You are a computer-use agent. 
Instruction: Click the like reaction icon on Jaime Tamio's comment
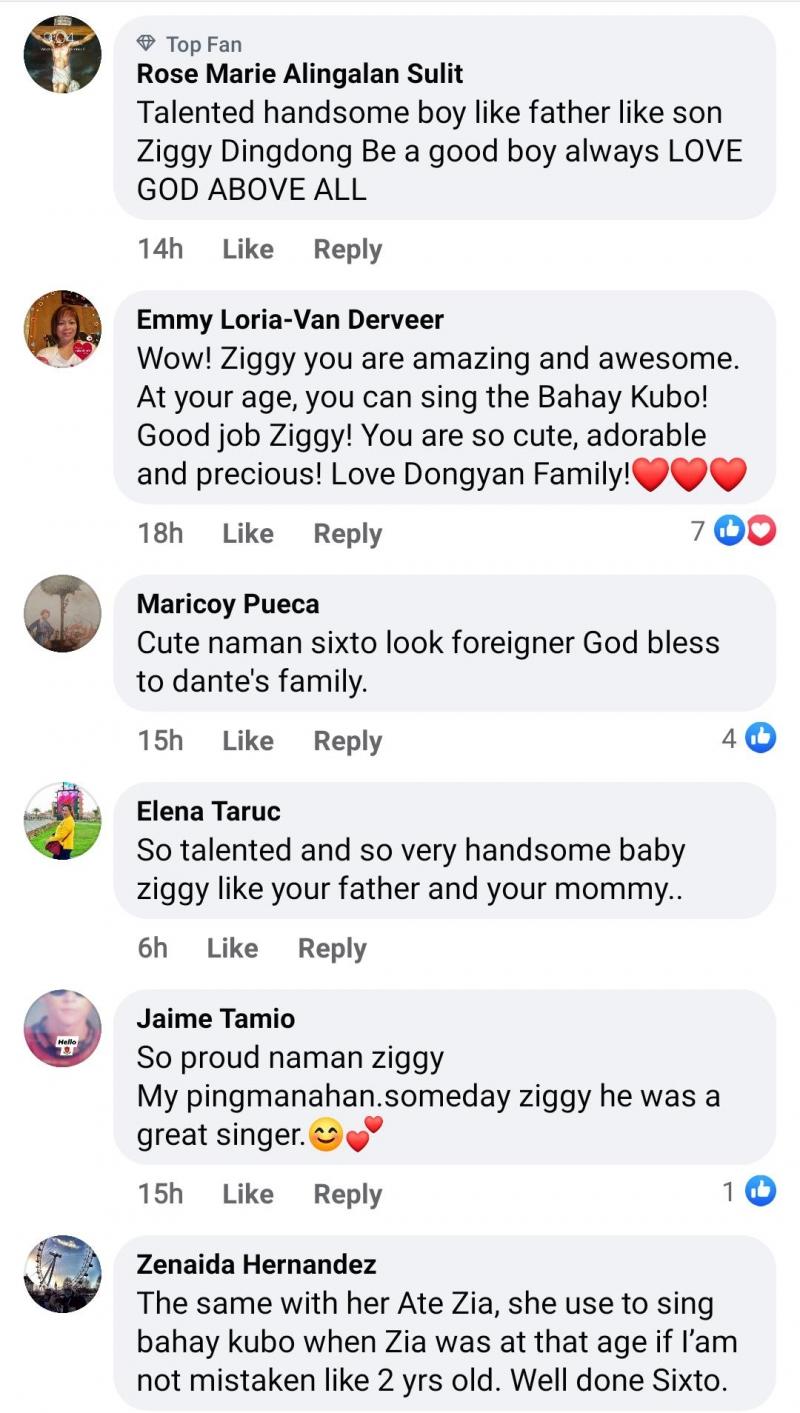pyautogui.click(x=761, y=1191)
